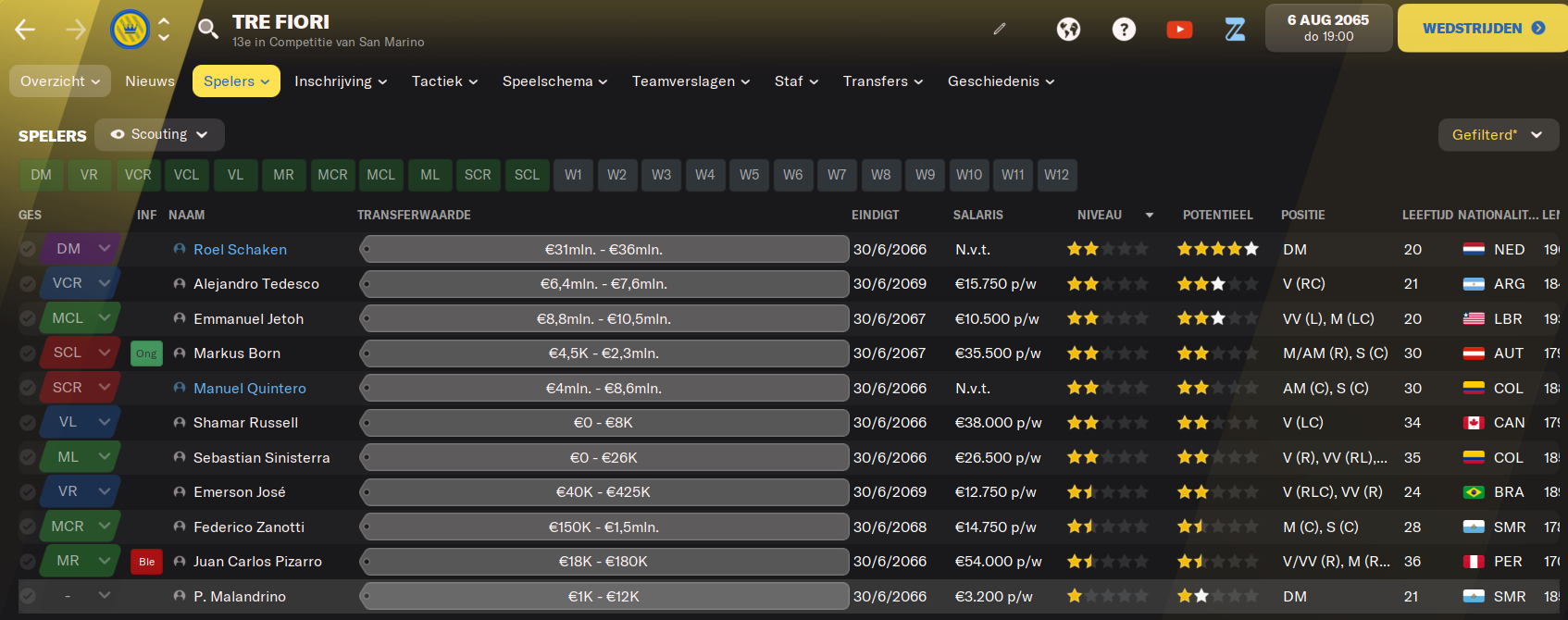Image resolution: width=1568 pixels, height=620 pixels.
Task: Toggle selection check for the DM row
Action: point(28,249)
